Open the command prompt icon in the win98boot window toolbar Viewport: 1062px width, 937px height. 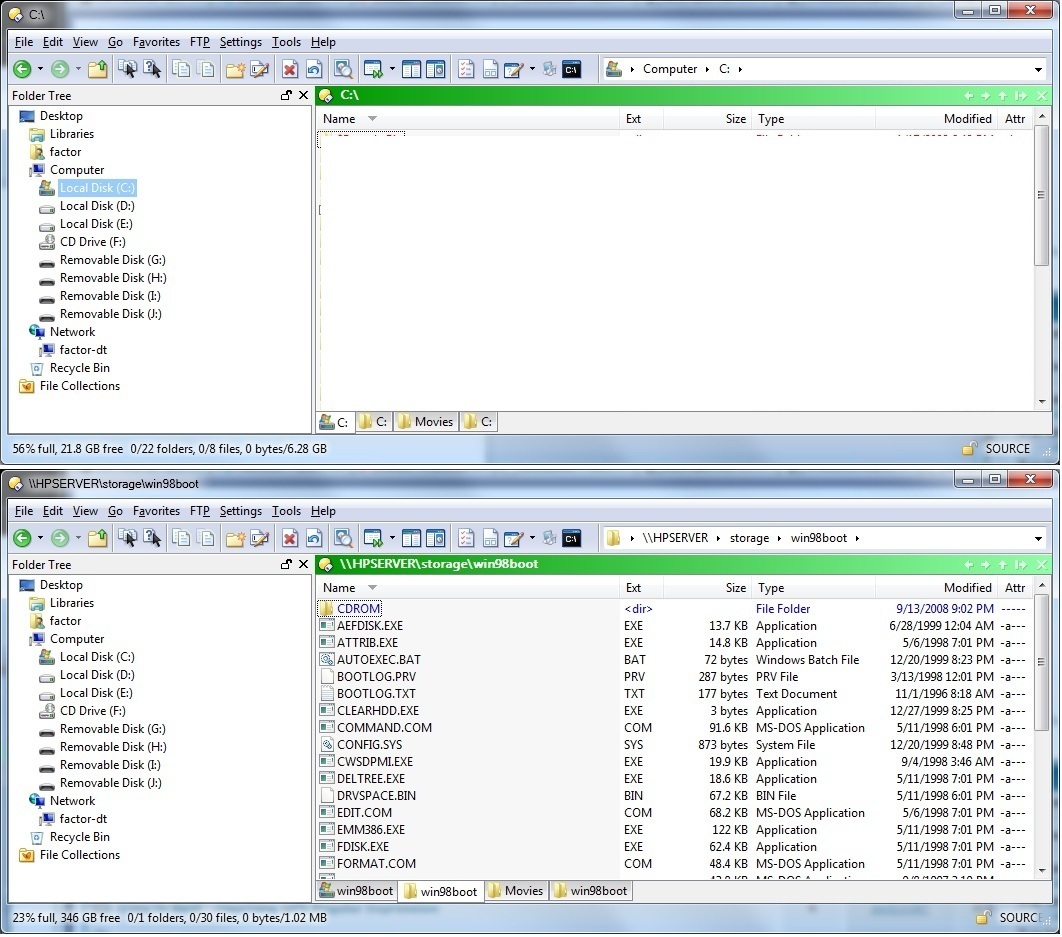pyautogui.click(x=572, y=539)
